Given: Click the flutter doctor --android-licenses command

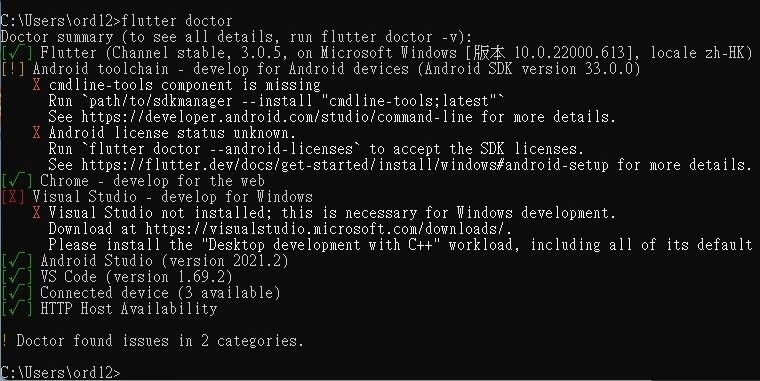Looking at the screenshot, I should click(221, 148).
